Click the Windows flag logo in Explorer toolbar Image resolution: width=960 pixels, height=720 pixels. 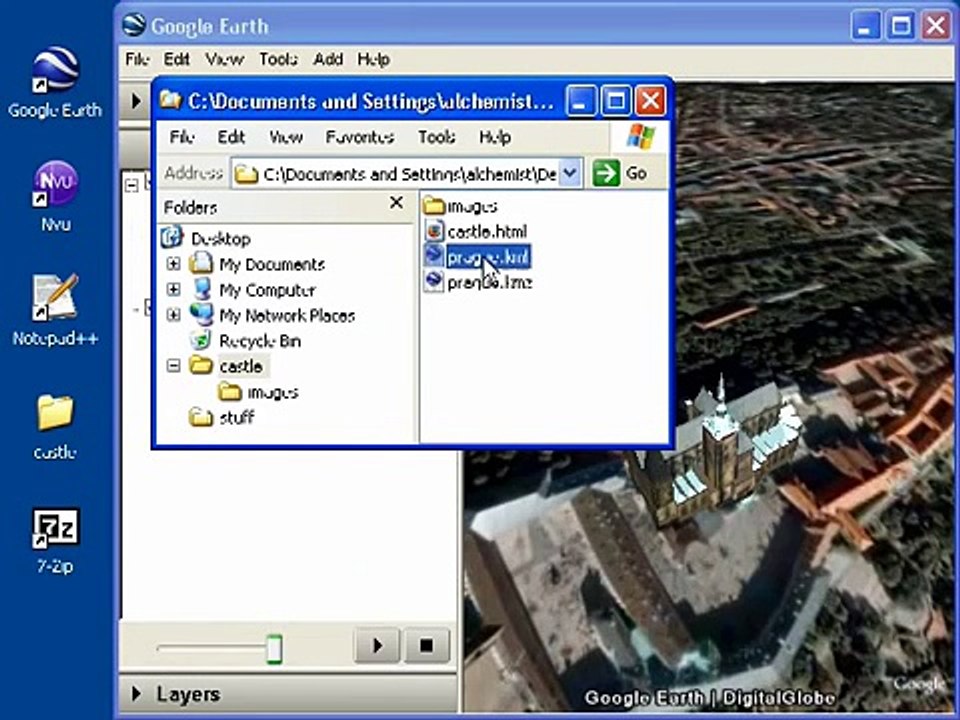tap(640, 137)
